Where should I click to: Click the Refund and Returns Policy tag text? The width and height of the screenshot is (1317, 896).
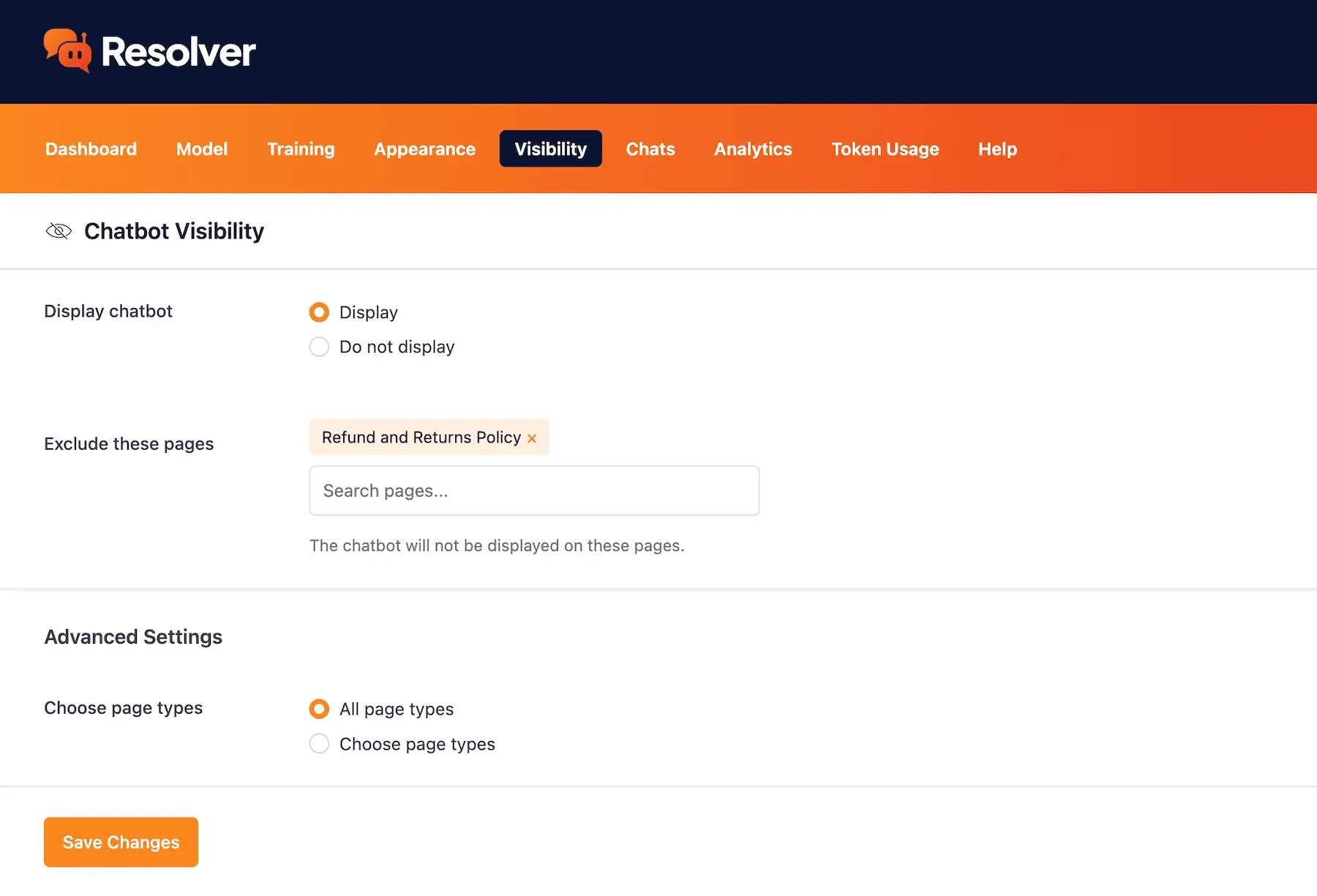[421, 437]
